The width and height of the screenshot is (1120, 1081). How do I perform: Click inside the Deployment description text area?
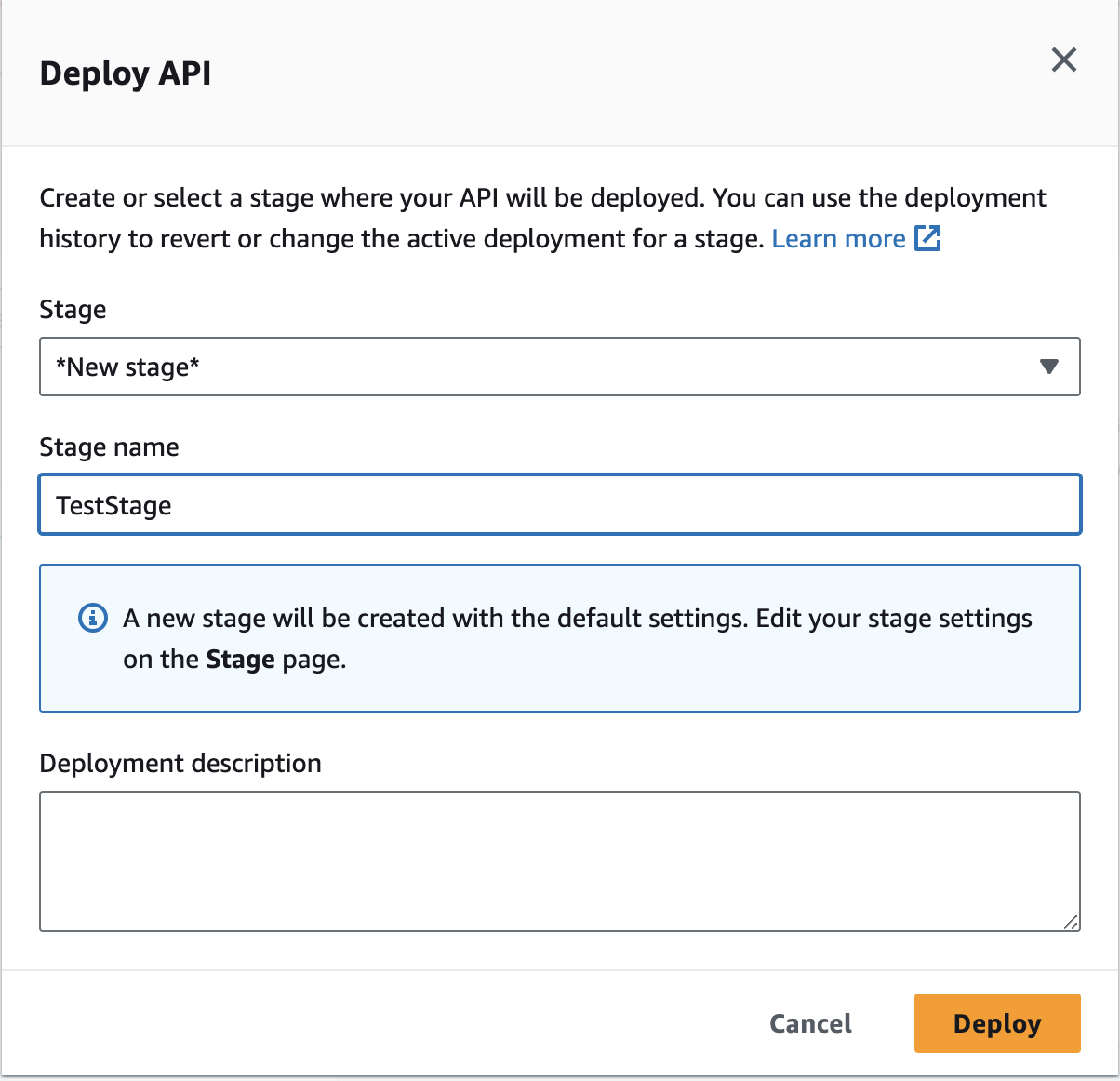point(558,861)
